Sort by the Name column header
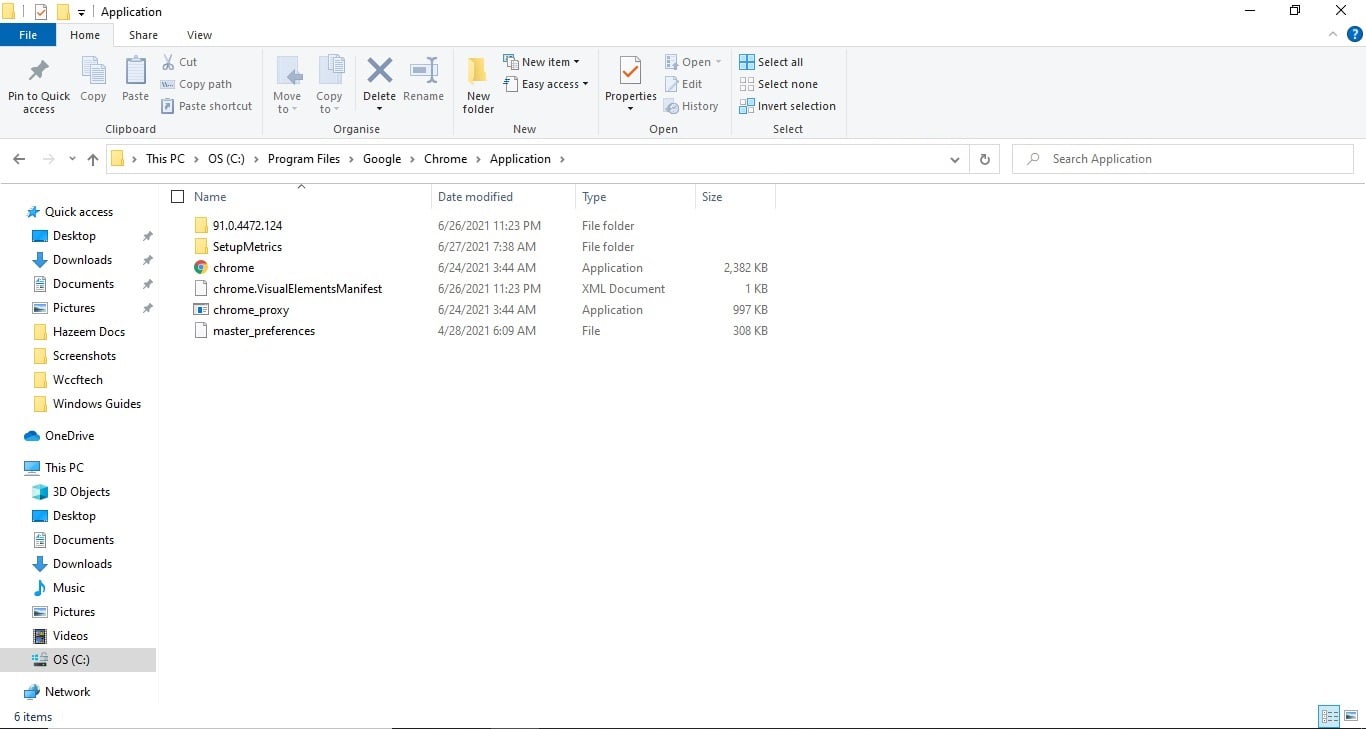This screenshot has width=1366, height=729. click(210, 197)
